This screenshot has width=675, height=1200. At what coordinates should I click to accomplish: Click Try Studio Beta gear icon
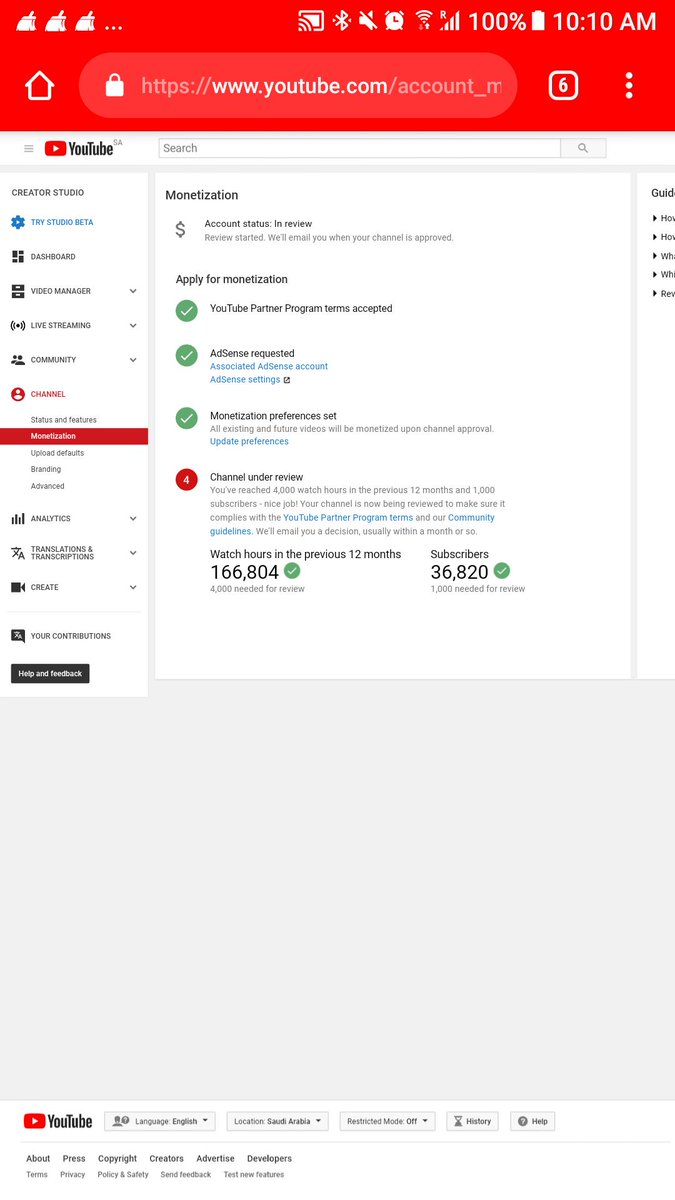pos(18,222)
